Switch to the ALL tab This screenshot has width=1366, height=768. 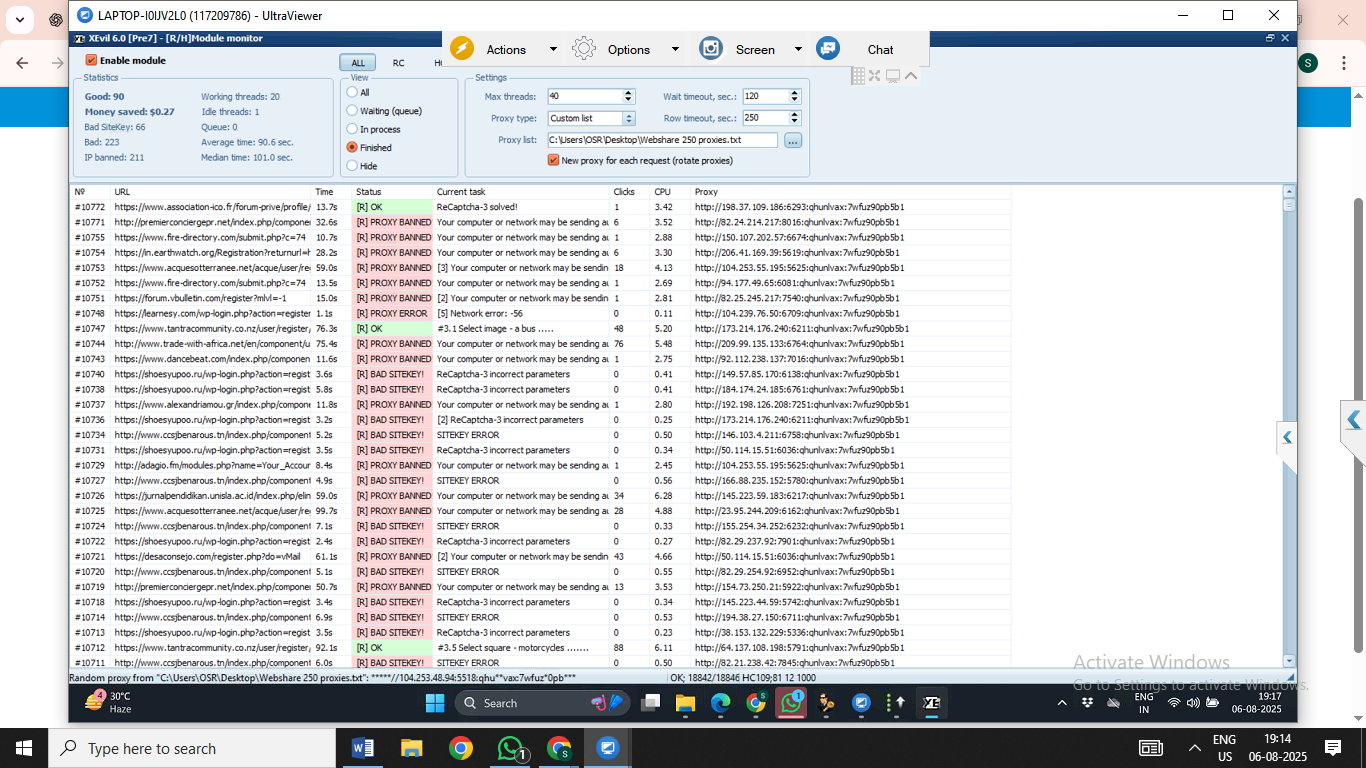tap(358, 63)
